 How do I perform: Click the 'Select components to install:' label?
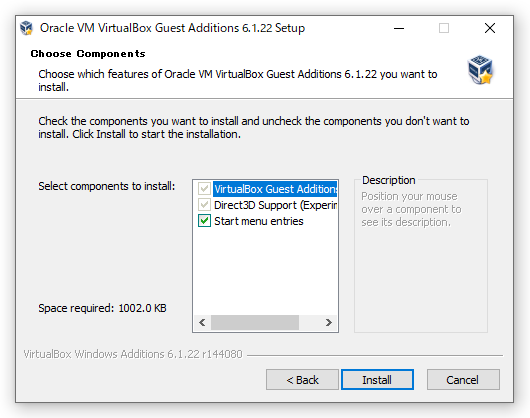[x=106, y=186]
